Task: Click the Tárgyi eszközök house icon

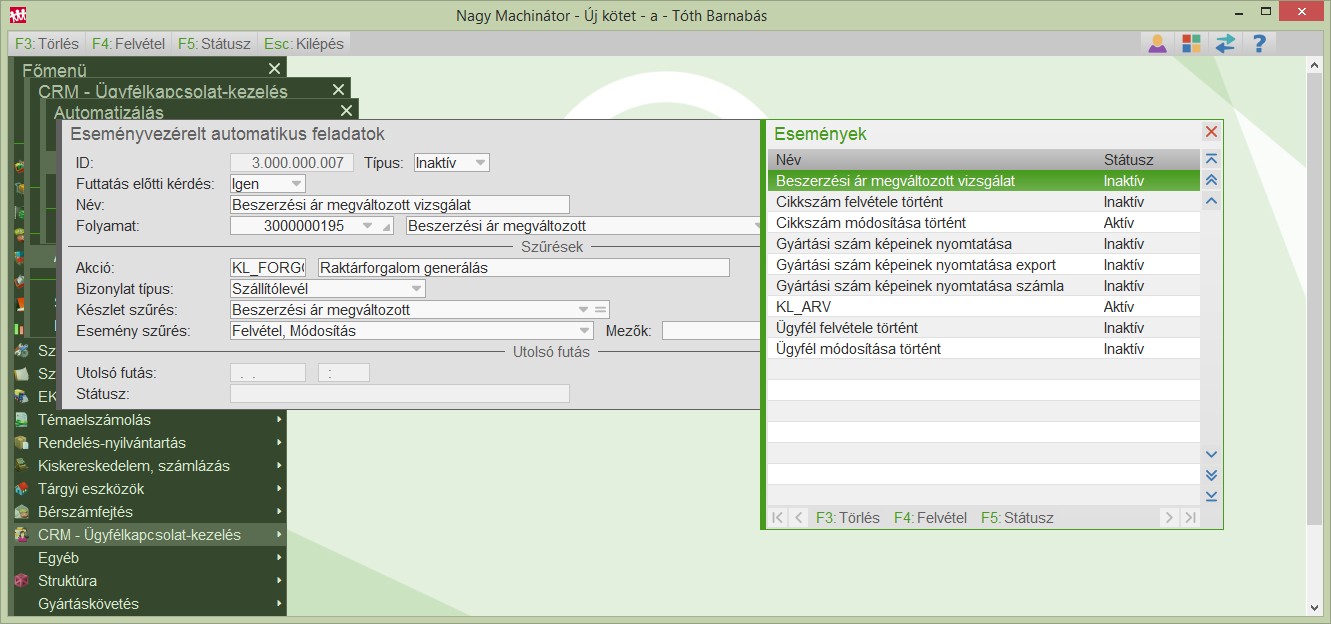Action: (22, 489)
